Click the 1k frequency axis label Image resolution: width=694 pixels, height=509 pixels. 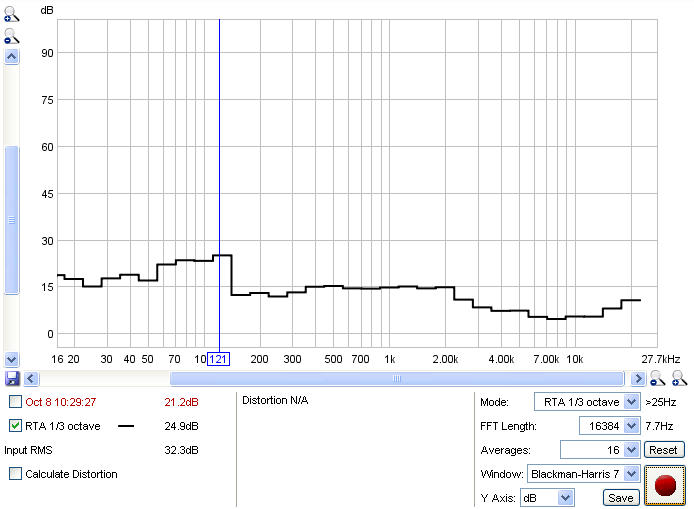click(389, 359)
